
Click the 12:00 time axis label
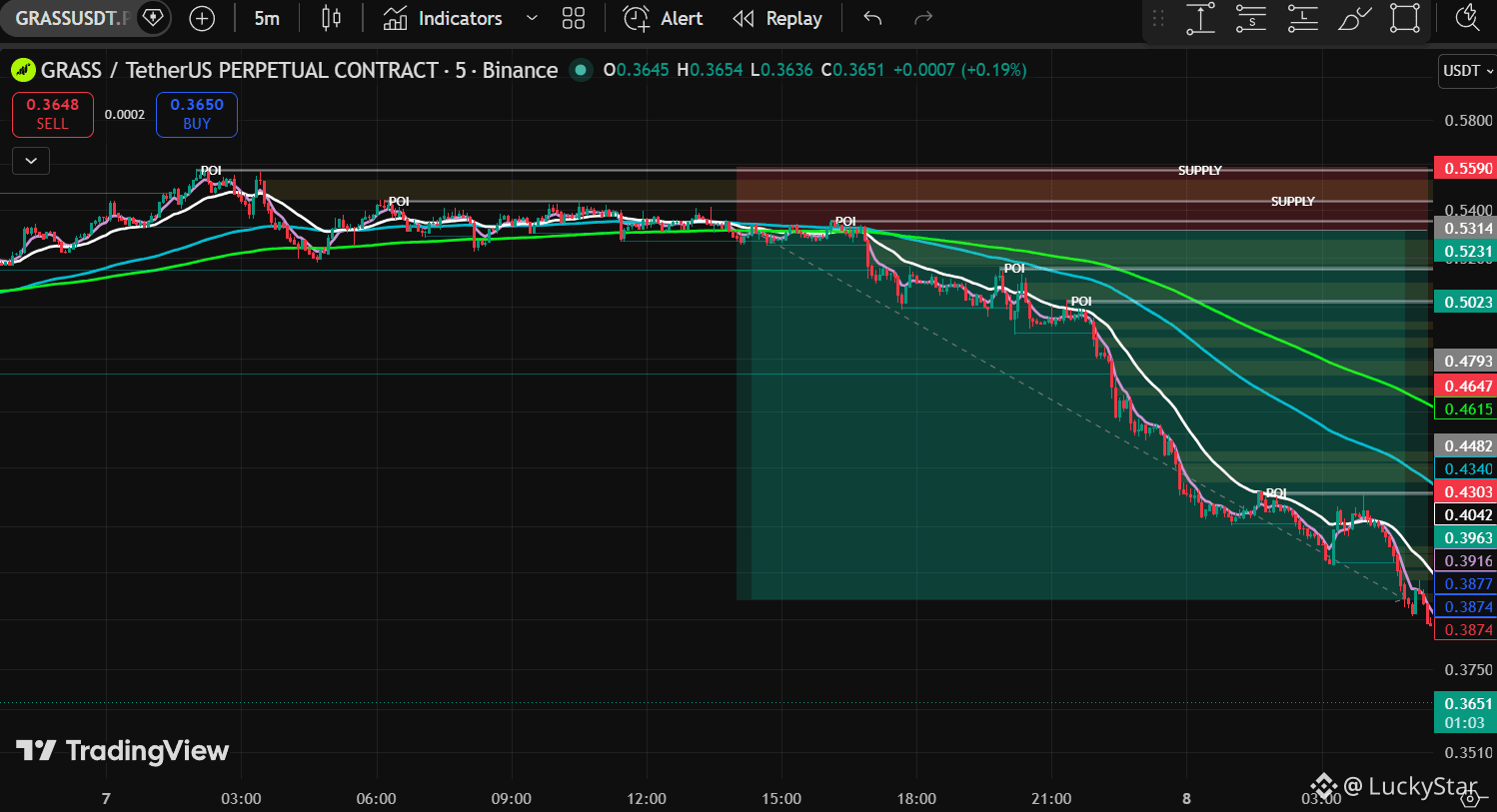click(x=647, y=798)
